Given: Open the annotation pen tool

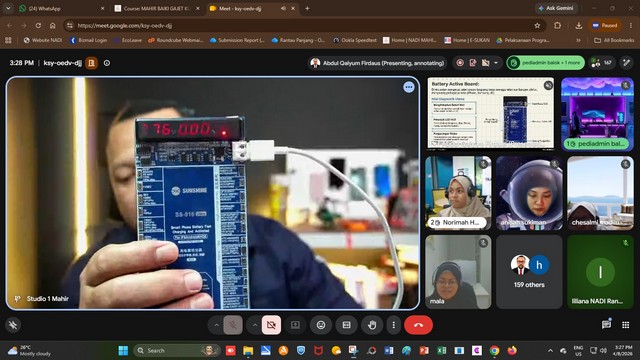Looking at the screenshot, I should coord(626,63).
